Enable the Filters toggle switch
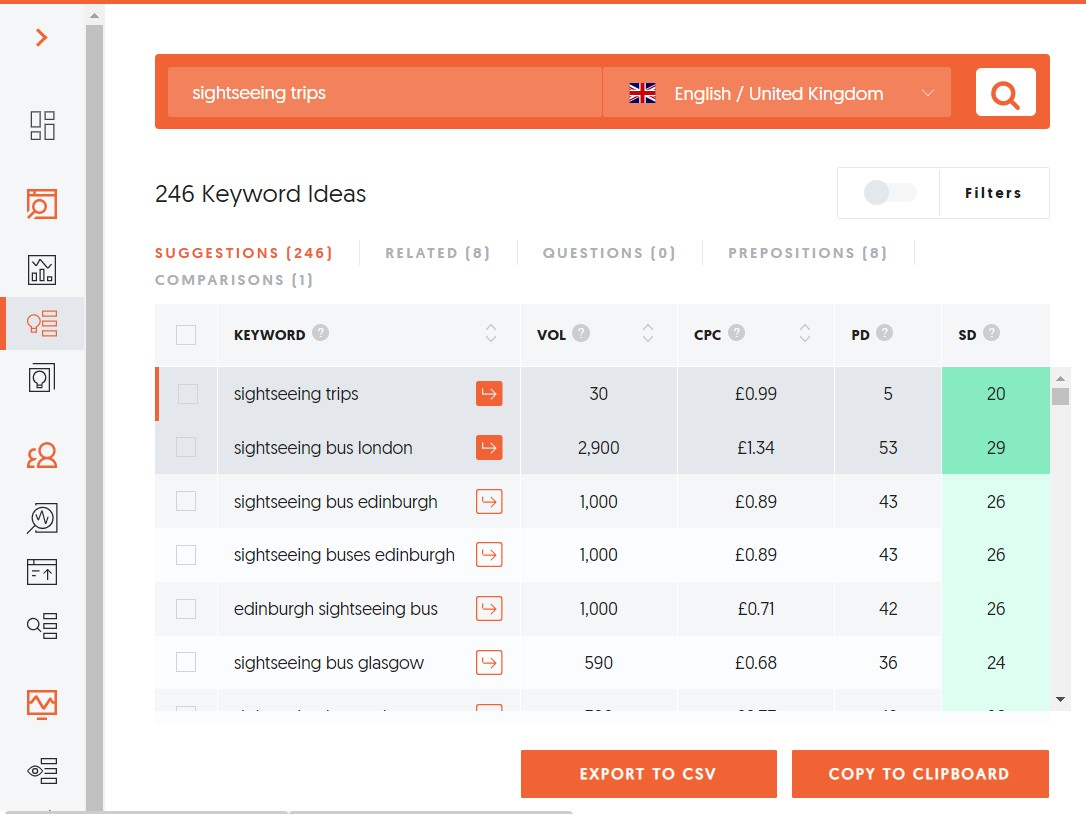The image size is (1086, 814). (888, 192)
